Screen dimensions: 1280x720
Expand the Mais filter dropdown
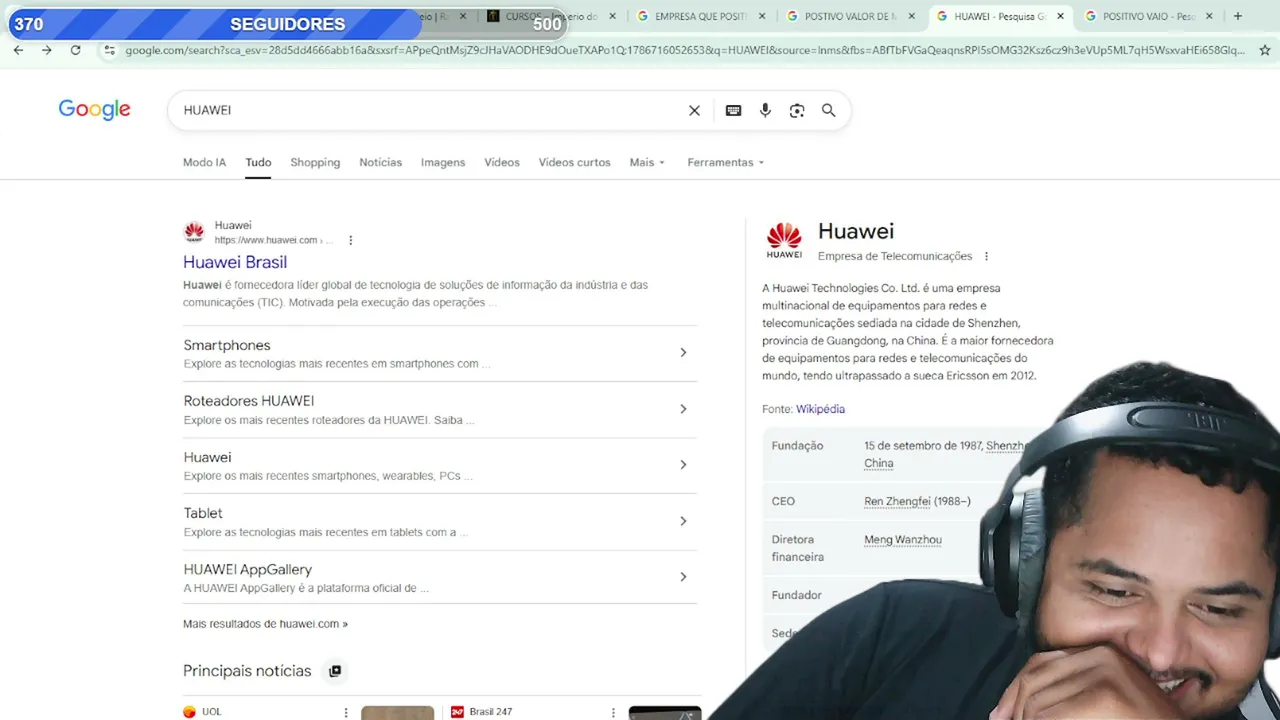[647, 162]
